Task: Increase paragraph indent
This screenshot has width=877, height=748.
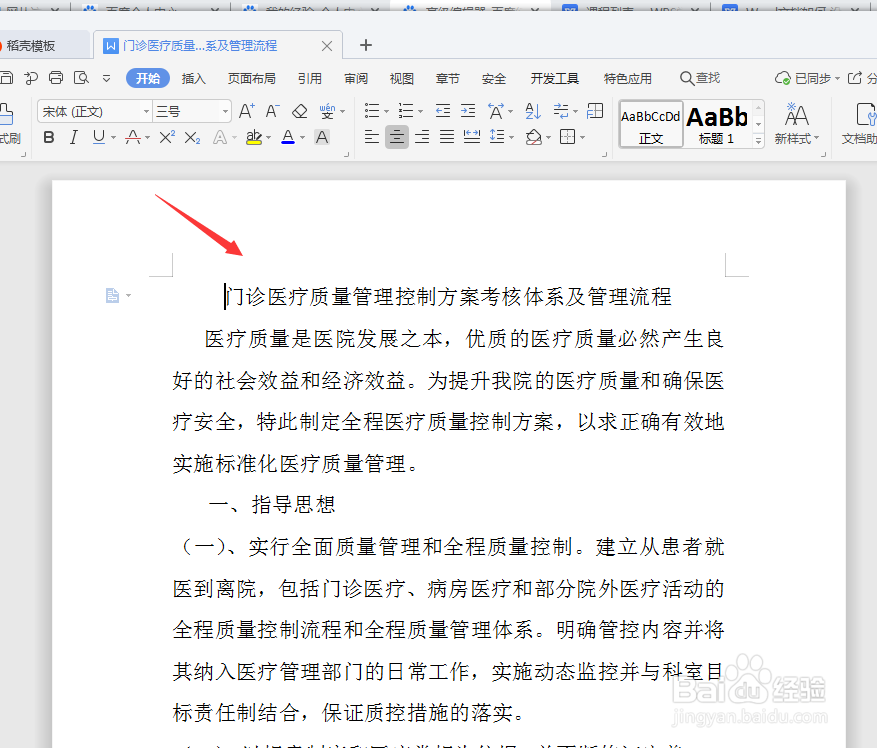Action: [x=468, y=111]
